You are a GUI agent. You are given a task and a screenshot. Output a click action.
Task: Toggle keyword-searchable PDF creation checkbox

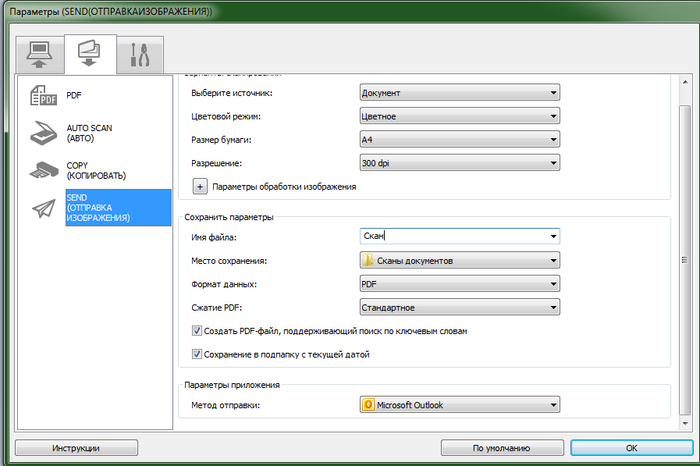click(x=196, y=331)
